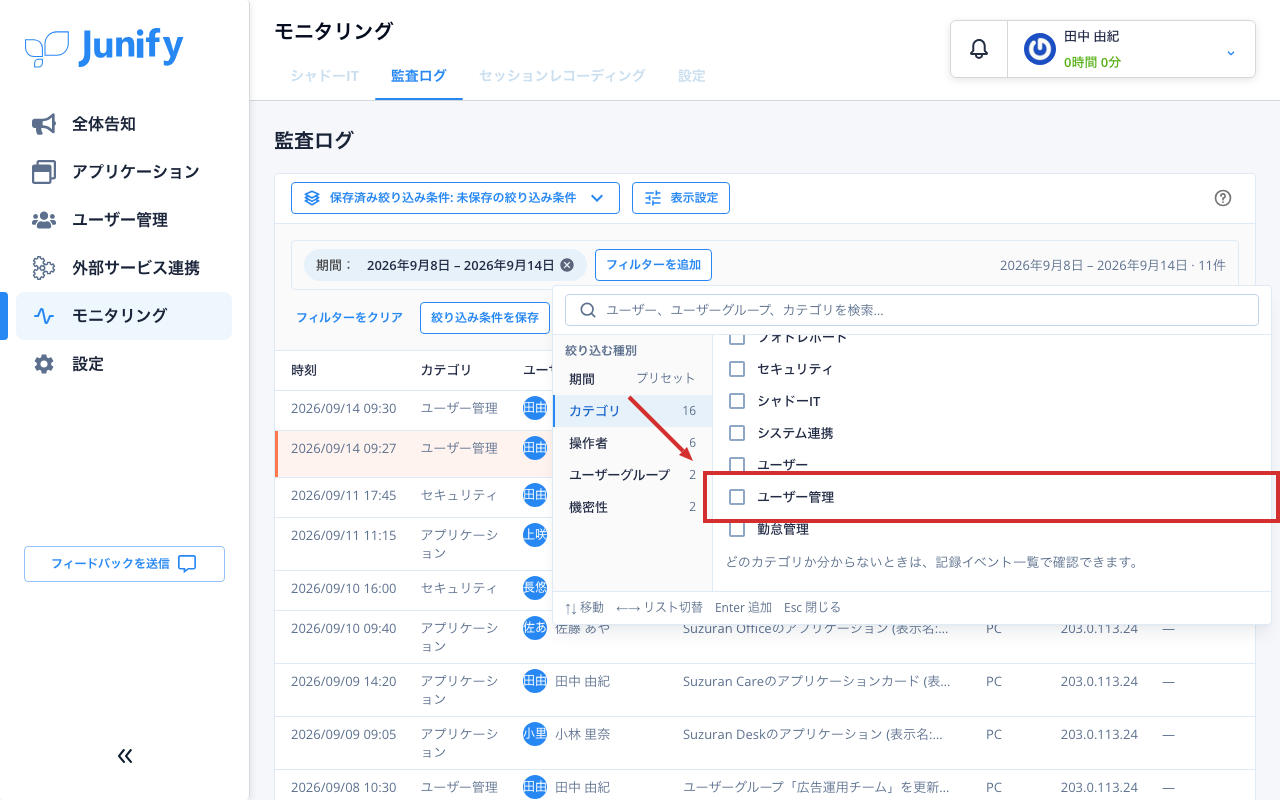
Task: Click the ユーザー管理 people icon in sidebar
Action: point(44,220)
